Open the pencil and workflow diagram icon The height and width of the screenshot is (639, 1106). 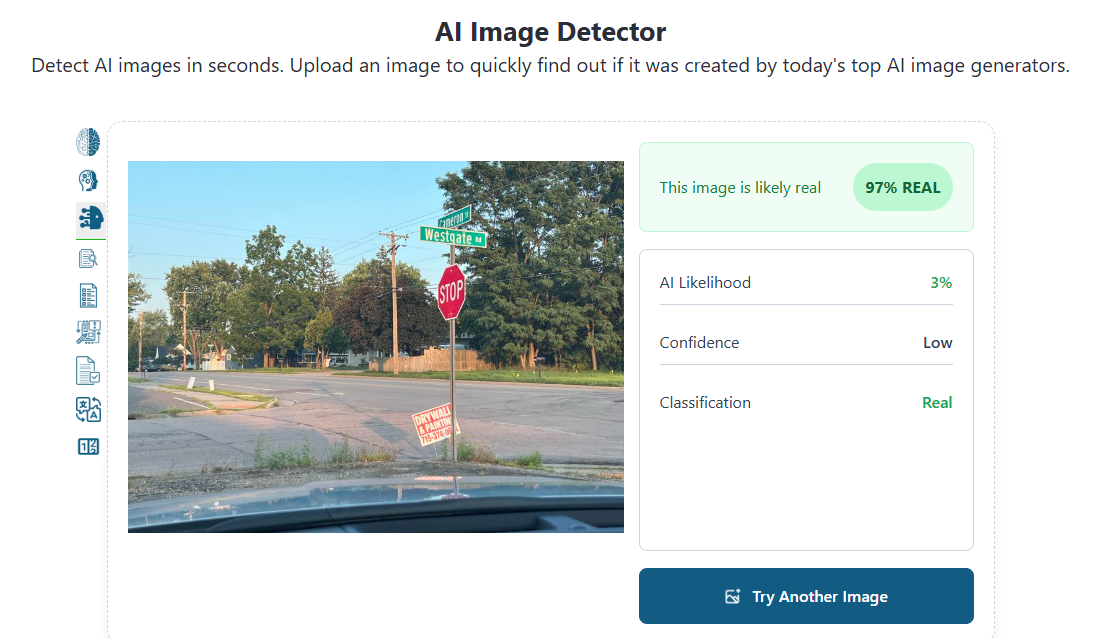(x=88, y=331)
